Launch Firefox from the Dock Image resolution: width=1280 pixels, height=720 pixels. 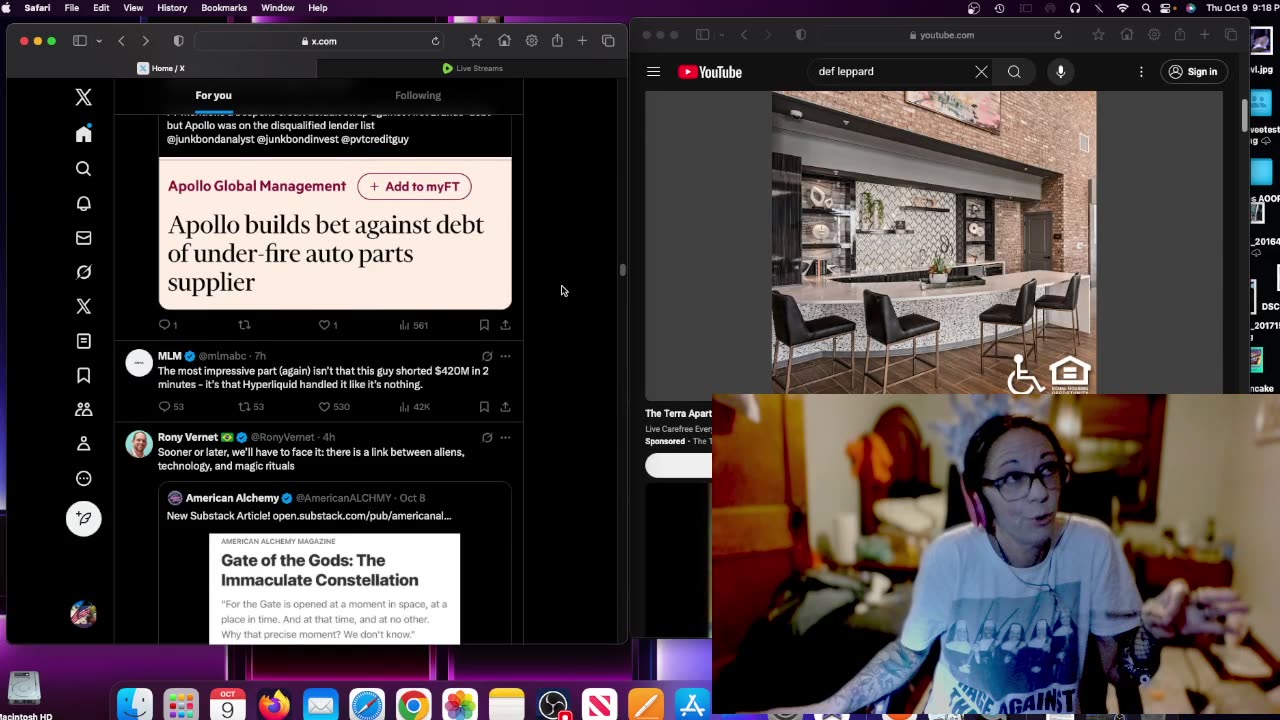[x=274, y=705]
